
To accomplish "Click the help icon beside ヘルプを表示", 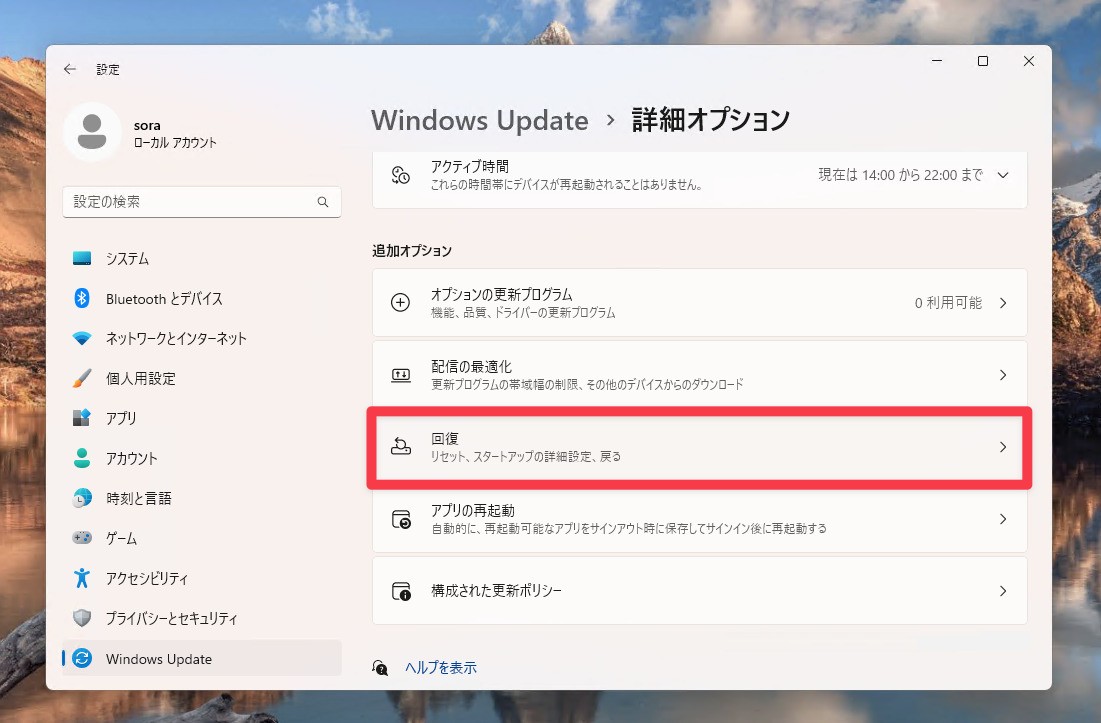I will (380, 668).
